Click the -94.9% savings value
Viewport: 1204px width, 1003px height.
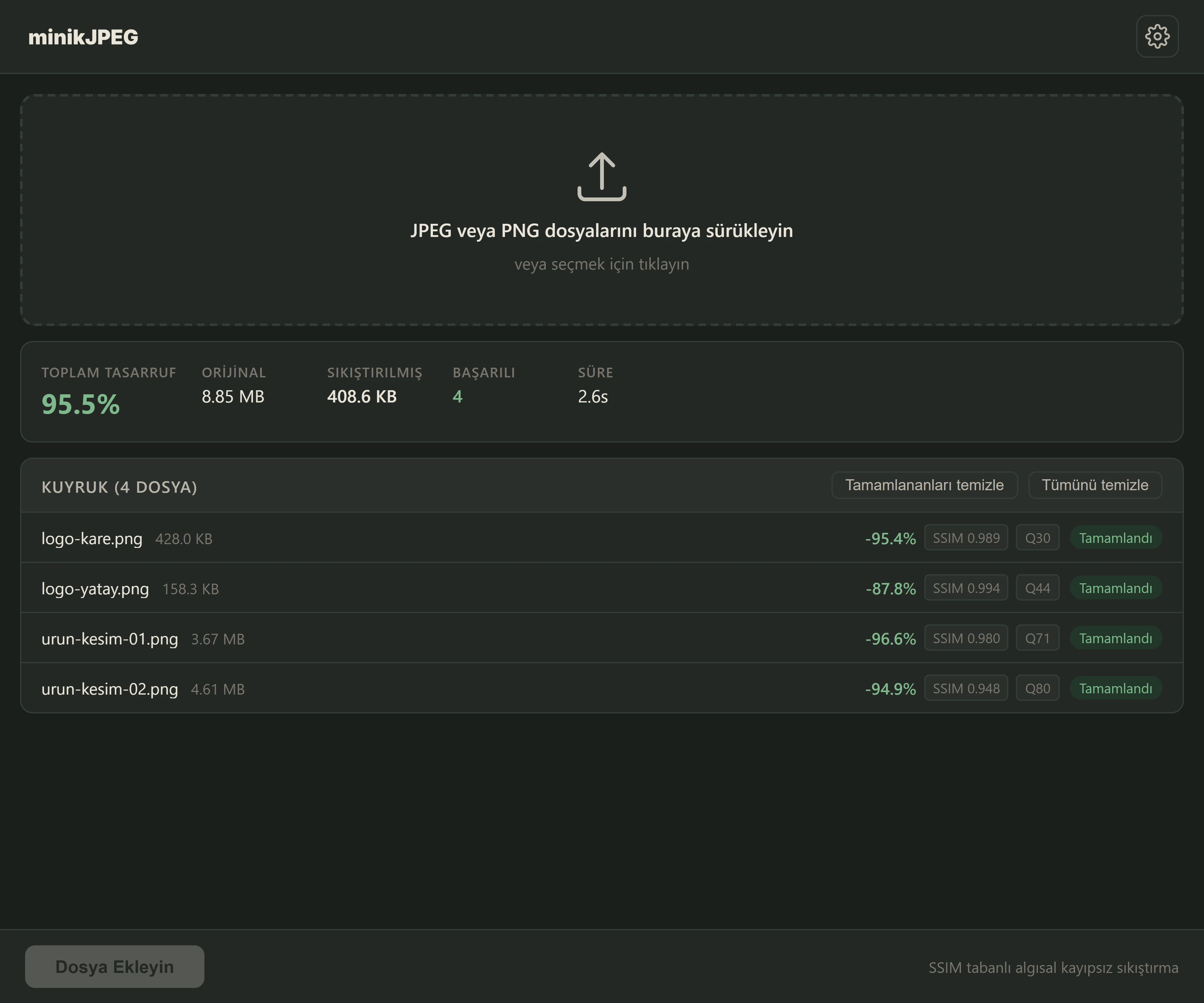(x=890, y=689)
